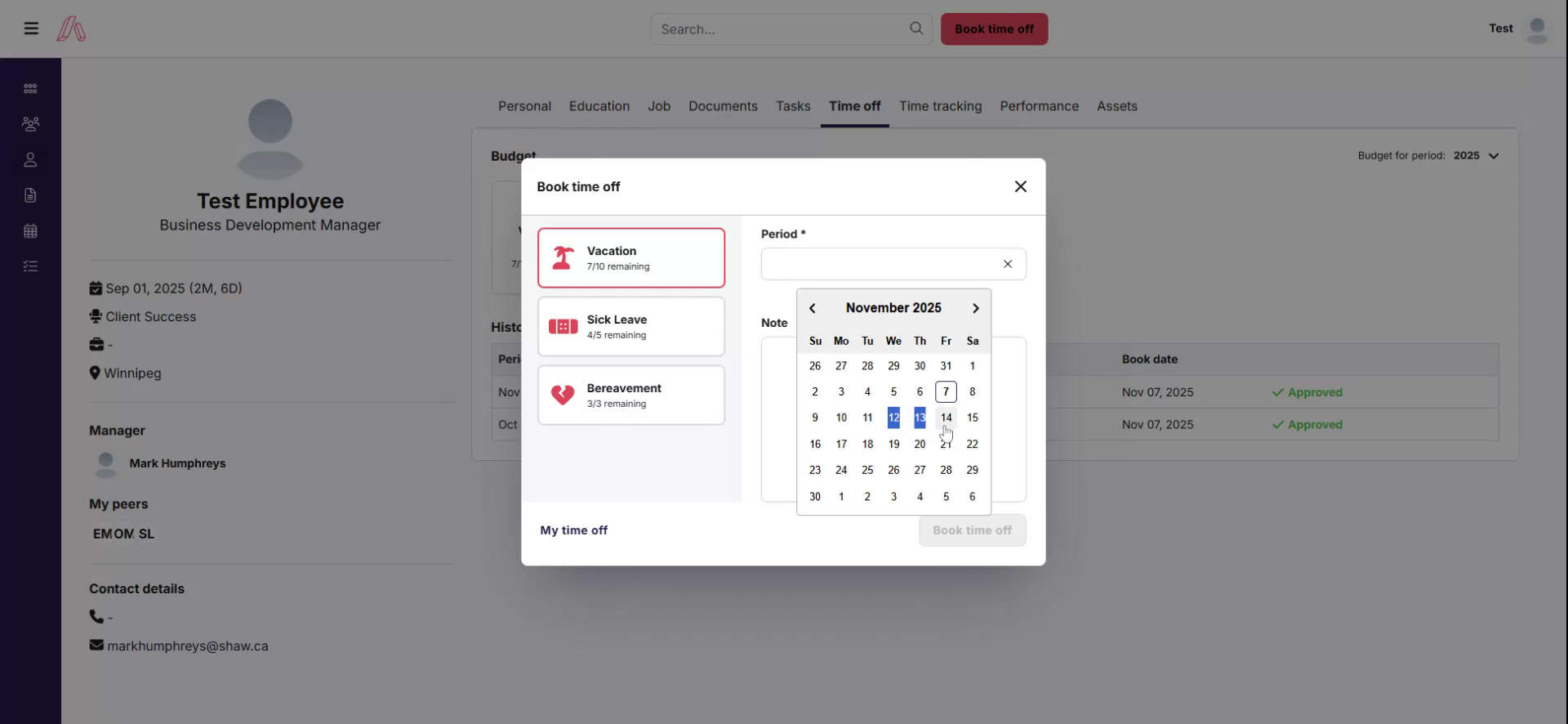
Task: Switch to the Performance tab
Action: pos(1039,106)
